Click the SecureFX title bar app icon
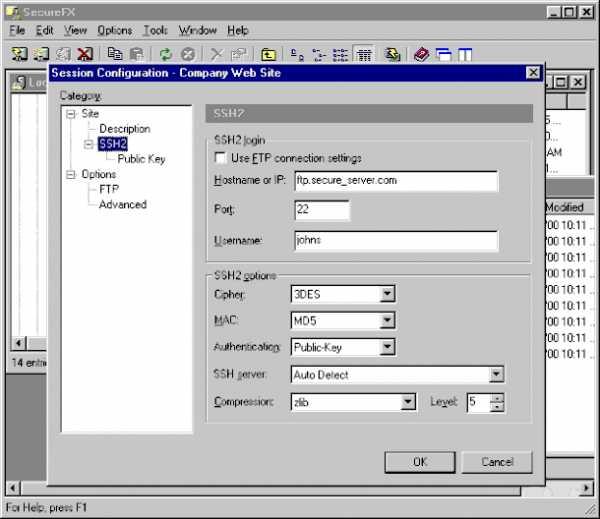600x519 pixels. click(13, 12)
